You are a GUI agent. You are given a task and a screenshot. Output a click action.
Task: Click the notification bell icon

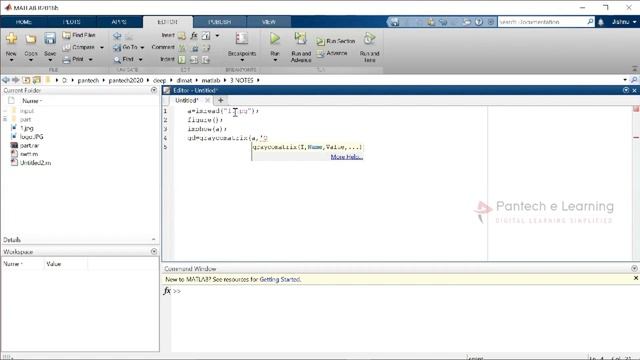pyautogui.click(x=601, y=22)
